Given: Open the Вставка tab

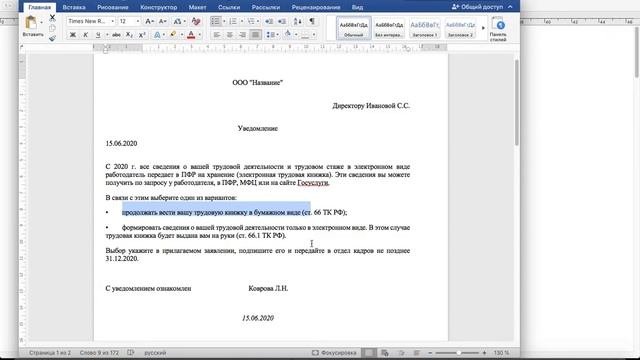Looking at the screenshot, I should [74, 7].
